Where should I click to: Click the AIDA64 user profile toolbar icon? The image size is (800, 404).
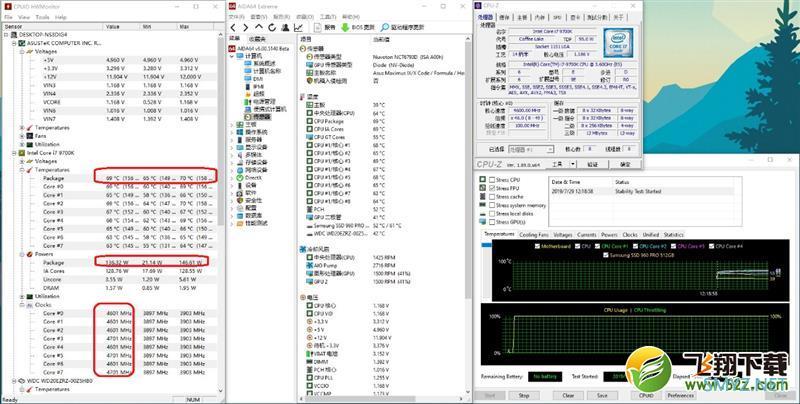pyautogui.click(x=285, y=28)
